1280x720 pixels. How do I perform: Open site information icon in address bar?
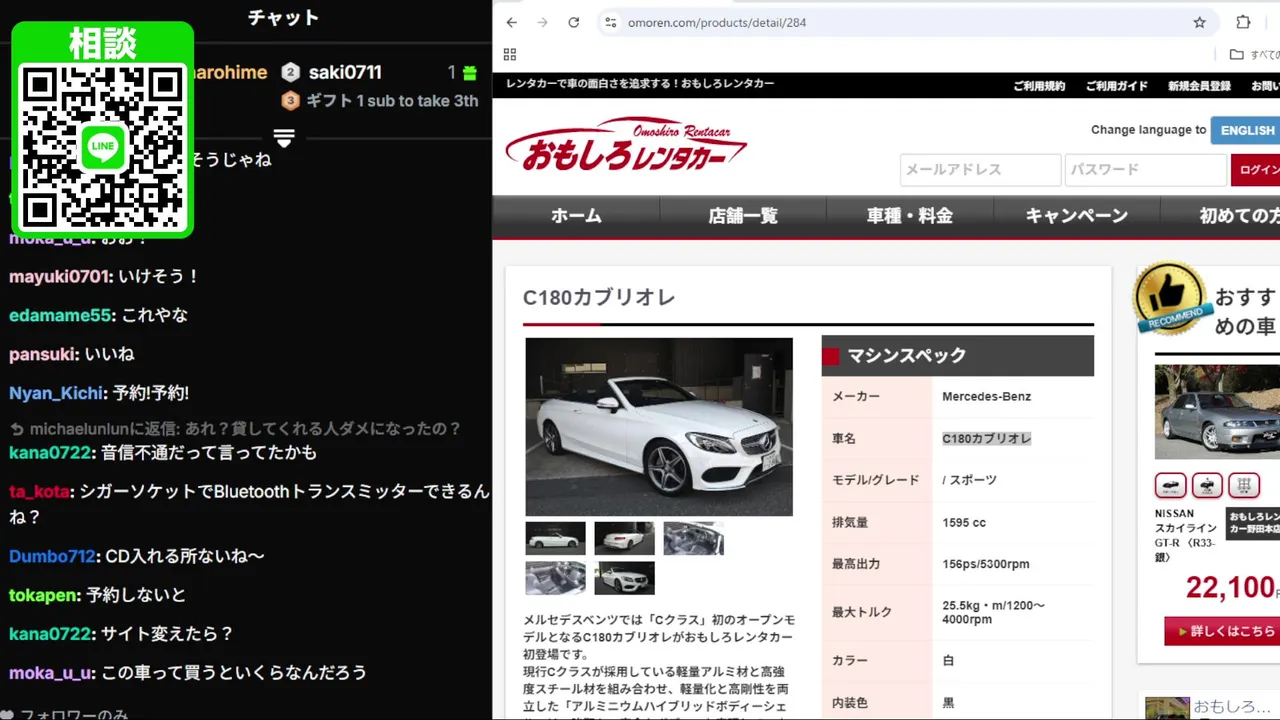[611, 22]
